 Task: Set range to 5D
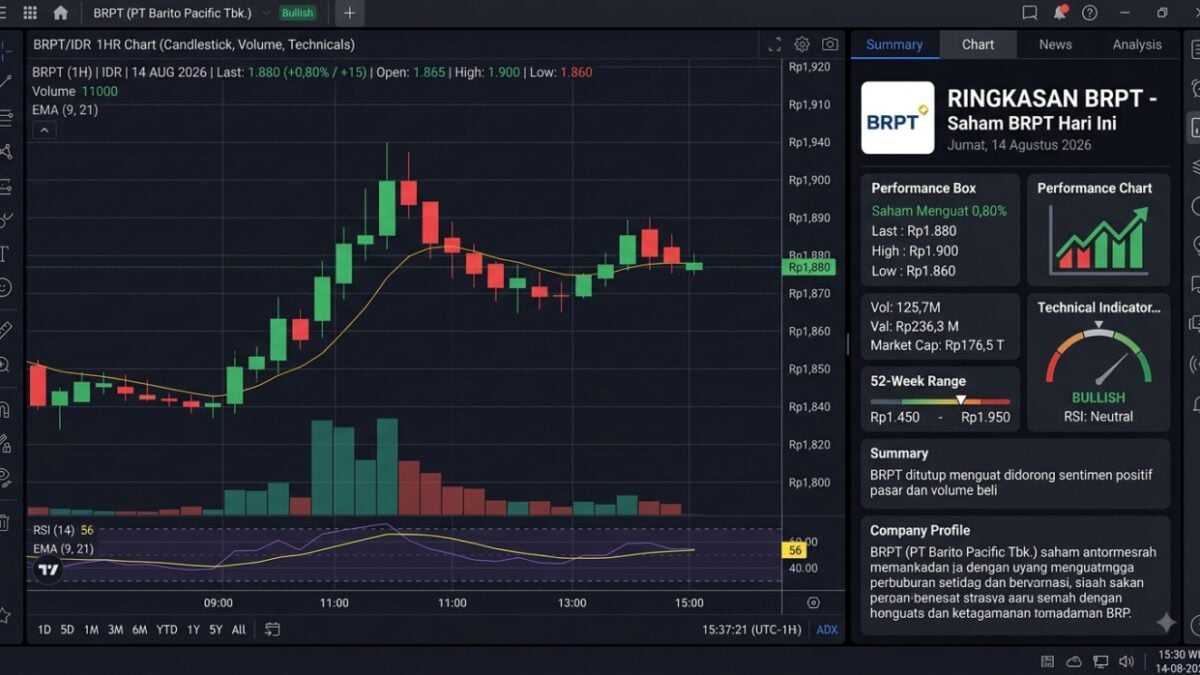(x=67, y=629)
